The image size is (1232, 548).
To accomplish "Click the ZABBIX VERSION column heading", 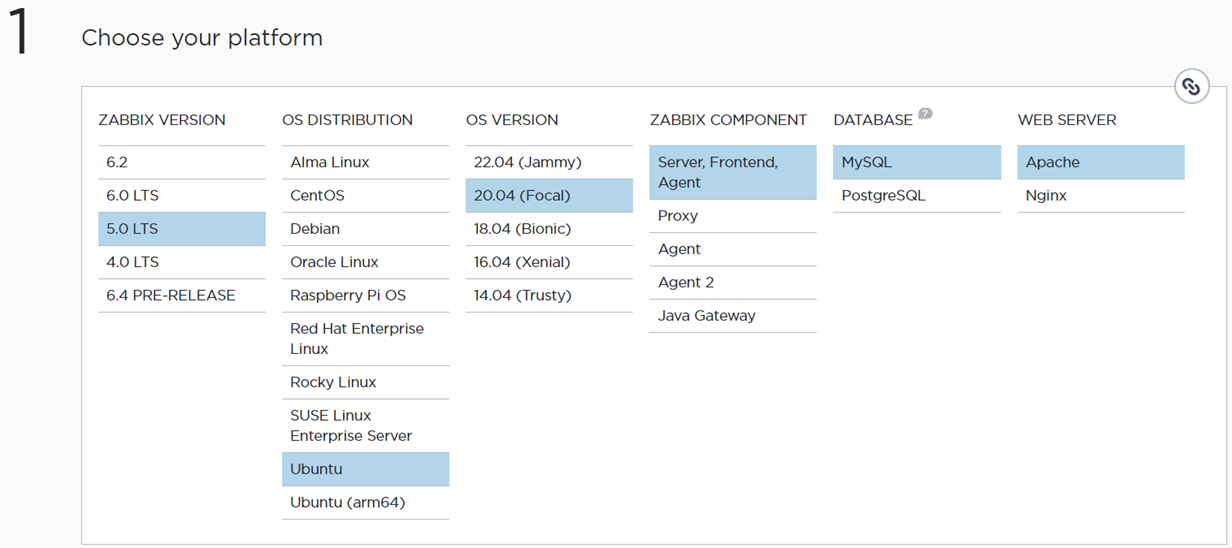I will coord(162,120).
